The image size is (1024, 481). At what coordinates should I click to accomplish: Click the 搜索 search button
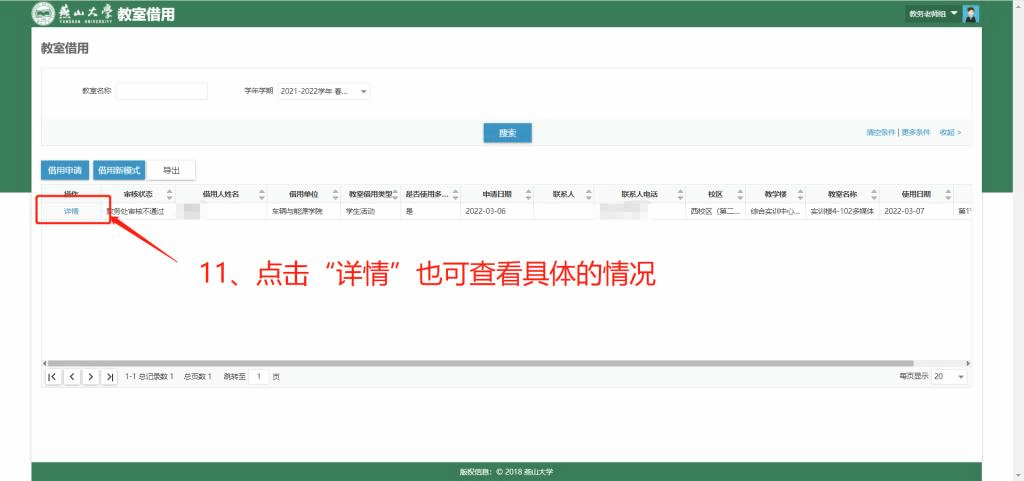click(x=507, y=133)
